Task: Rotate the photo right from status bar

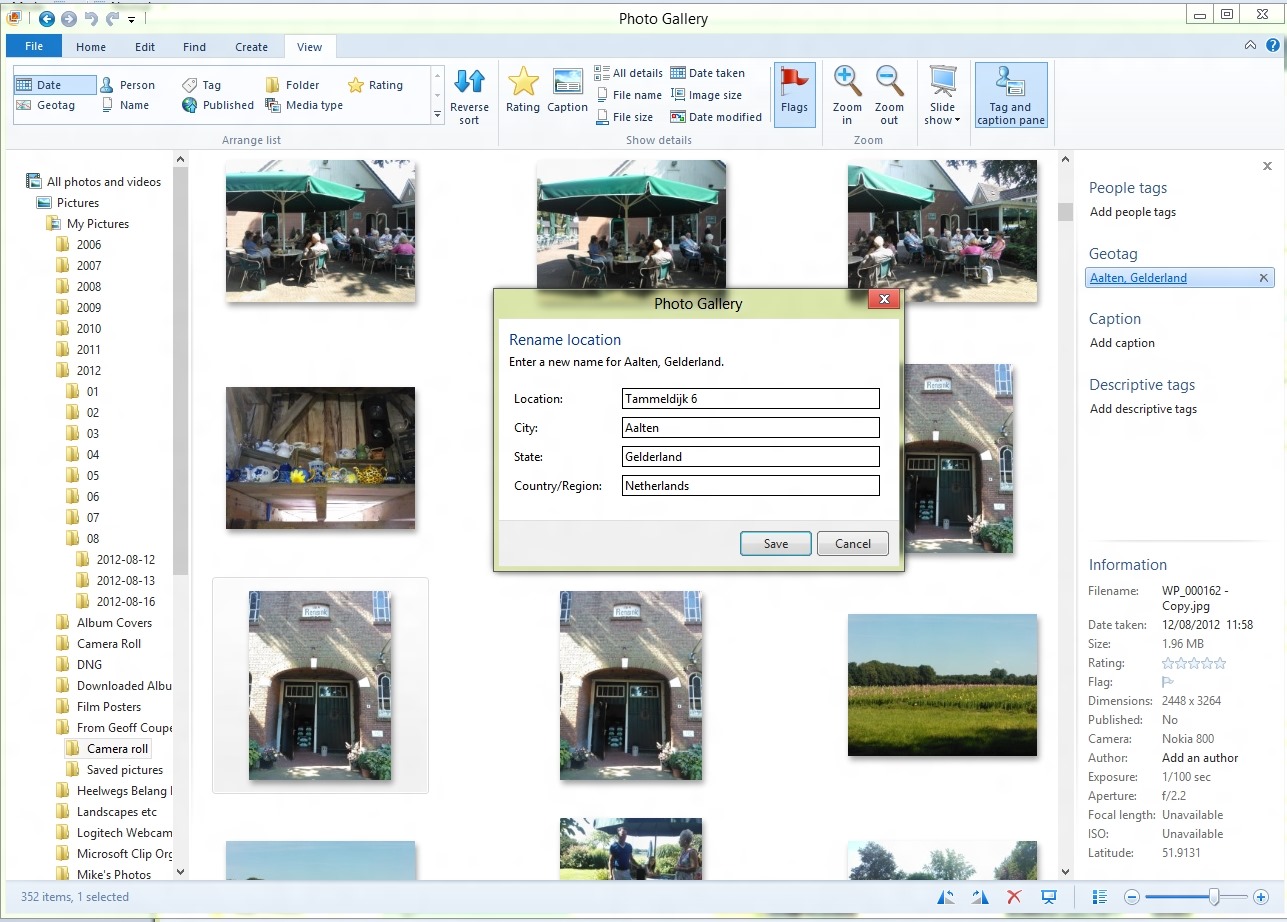Action: point(980,897)
